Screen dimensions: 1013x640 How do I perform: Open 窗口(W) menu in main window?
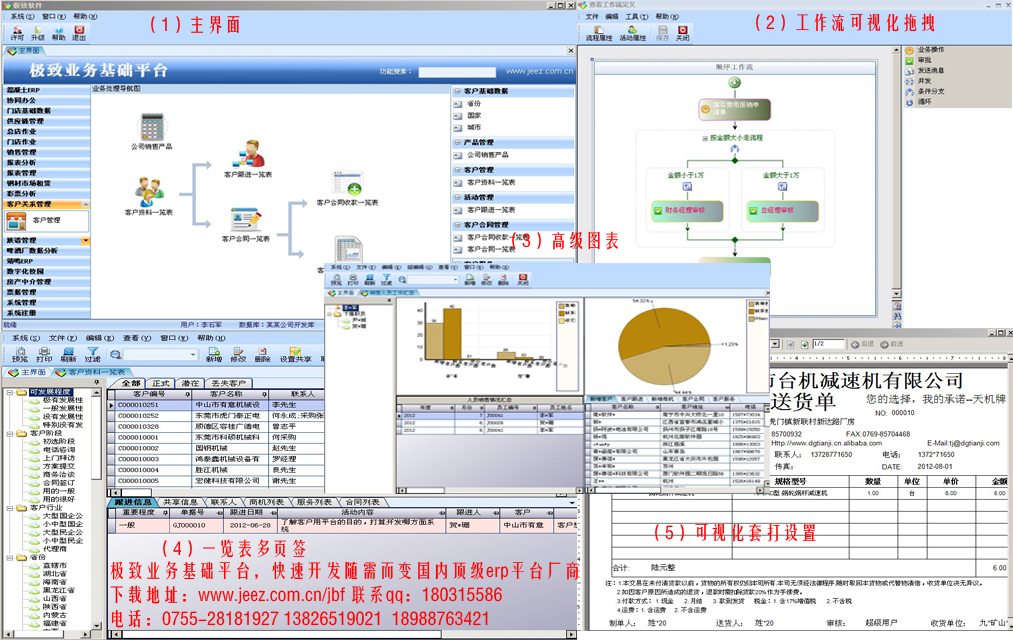[x=54, y=17]
